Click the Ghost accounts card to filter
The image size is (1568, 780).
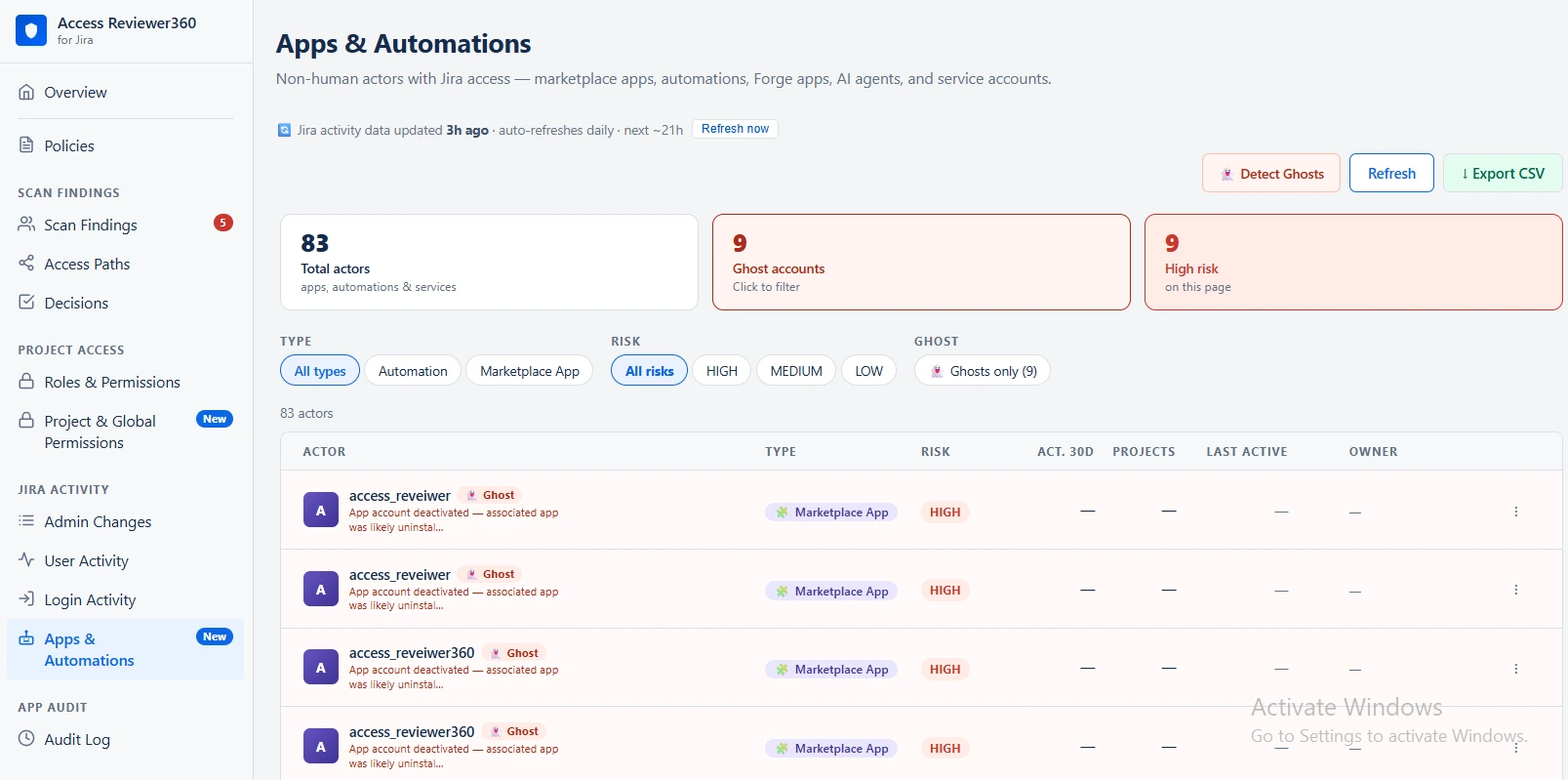click(x=921, y=263)
